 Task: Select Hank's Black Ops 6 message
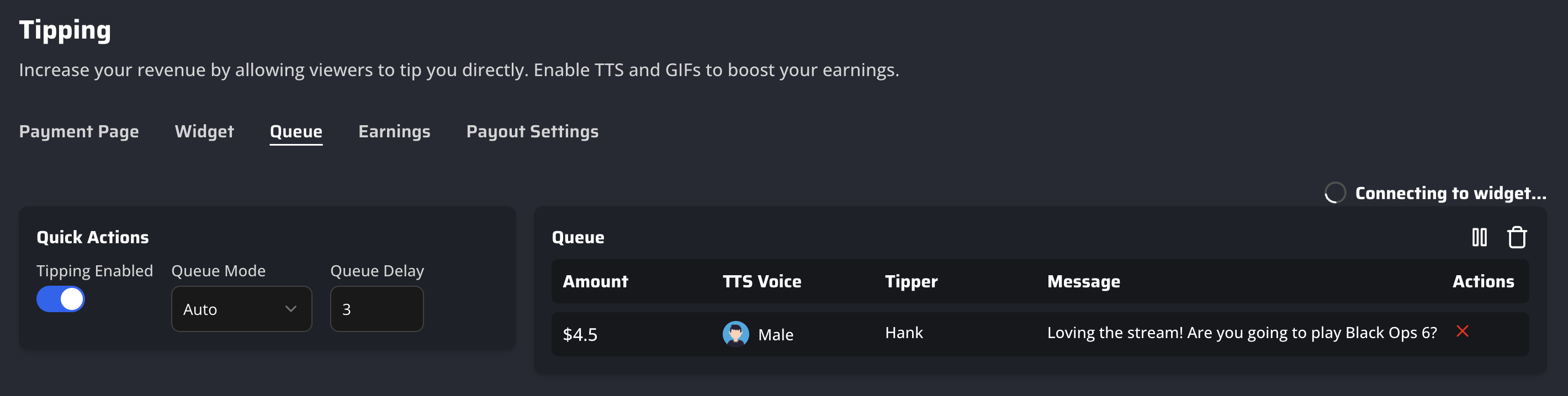coord(1242,333)
